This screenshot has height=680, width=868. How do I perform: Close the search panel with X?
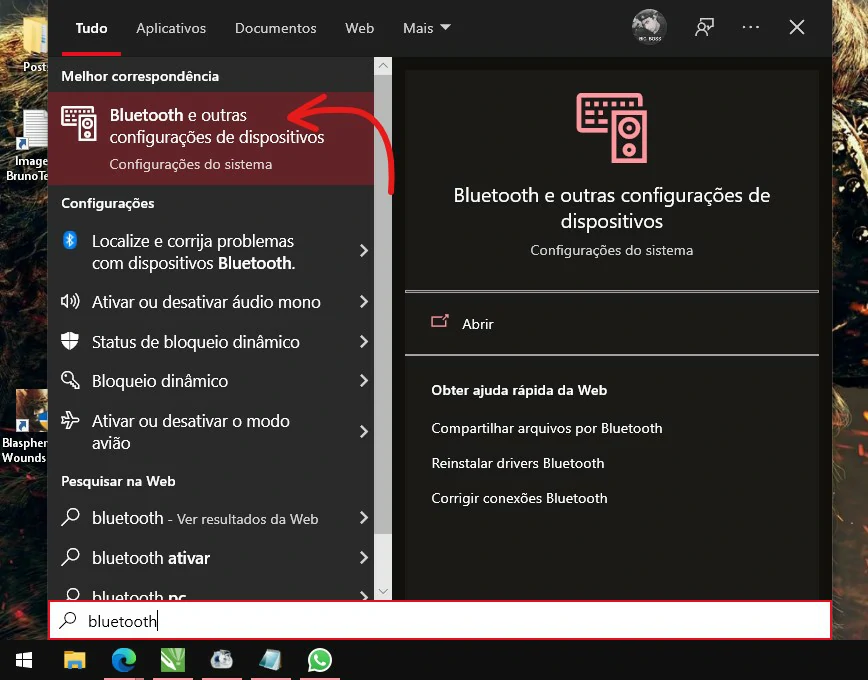(797, 27)
